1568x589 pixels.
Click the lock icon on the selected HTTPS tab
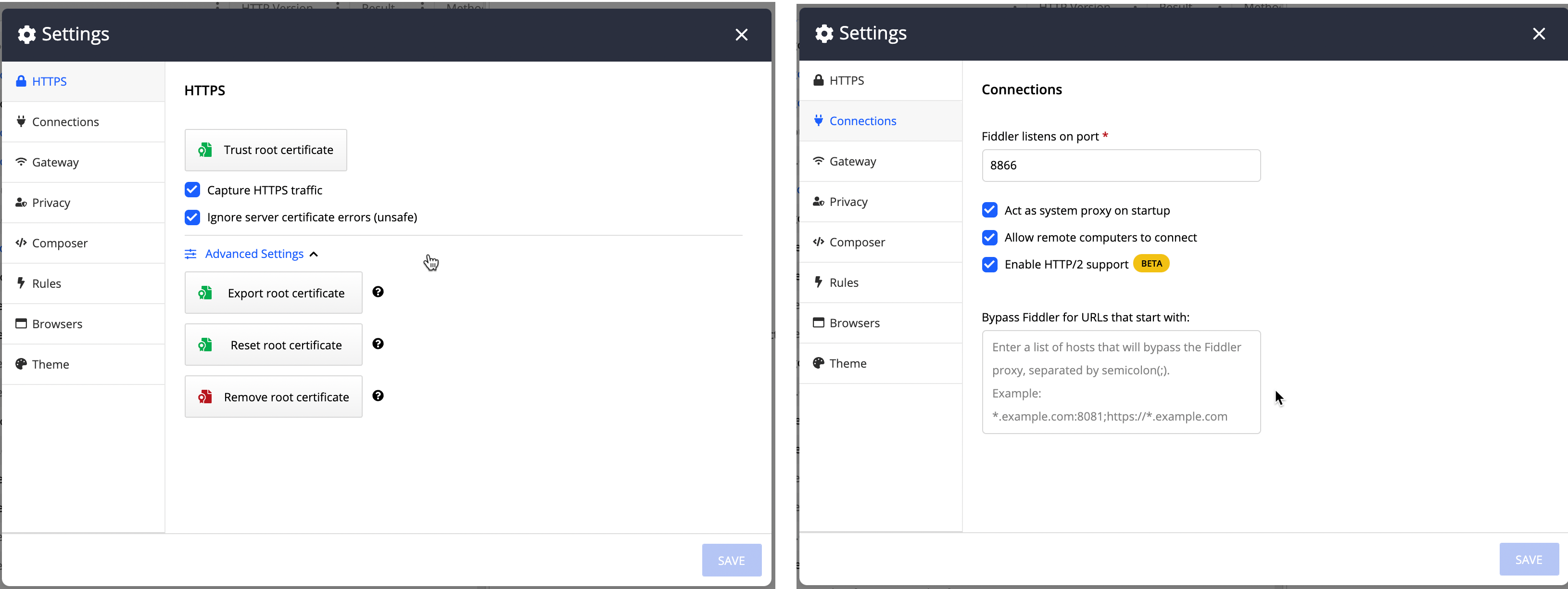pos(21,81)
